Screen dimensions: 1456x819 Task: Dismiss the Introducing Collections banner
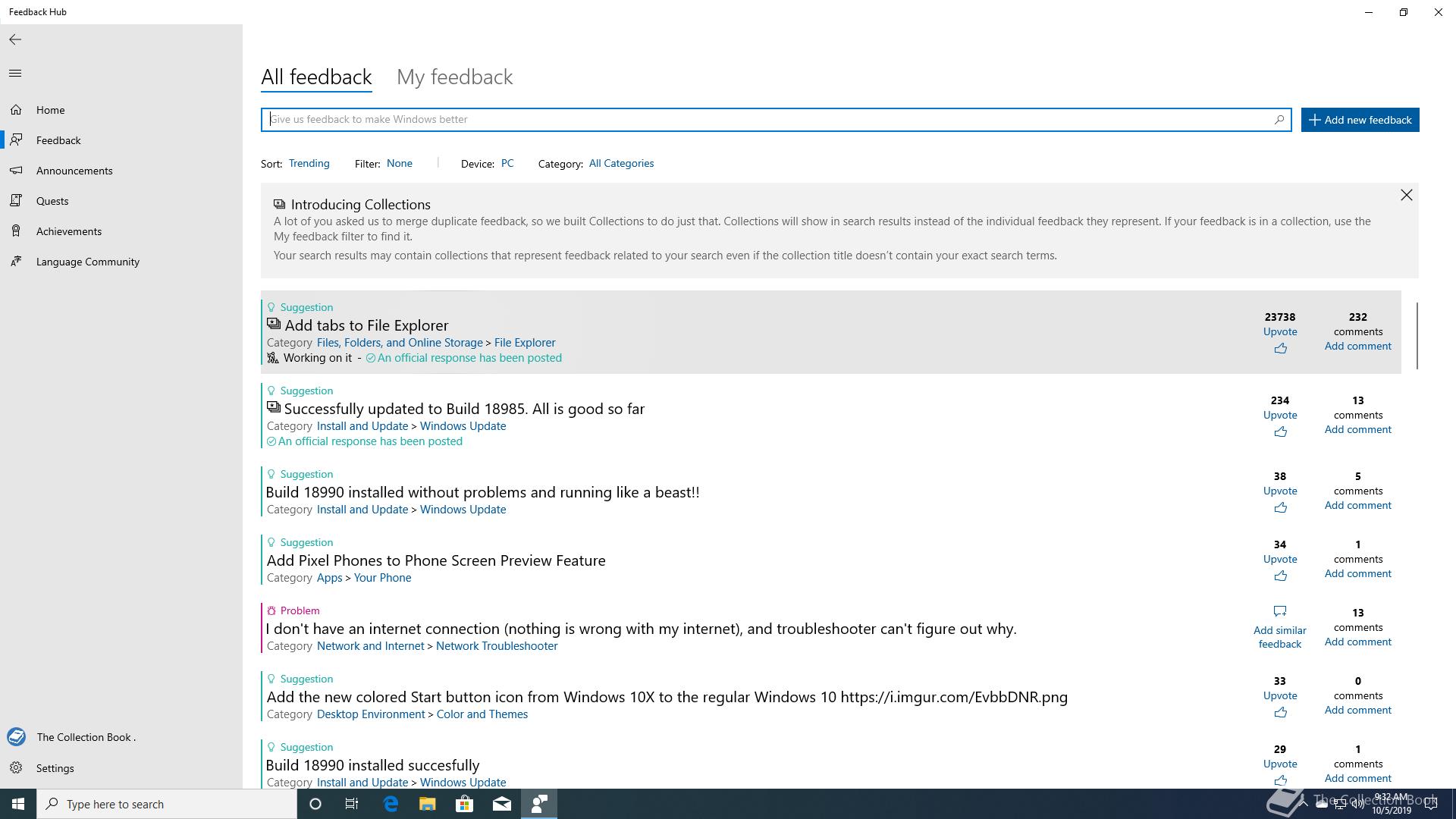pos(1407,196)
